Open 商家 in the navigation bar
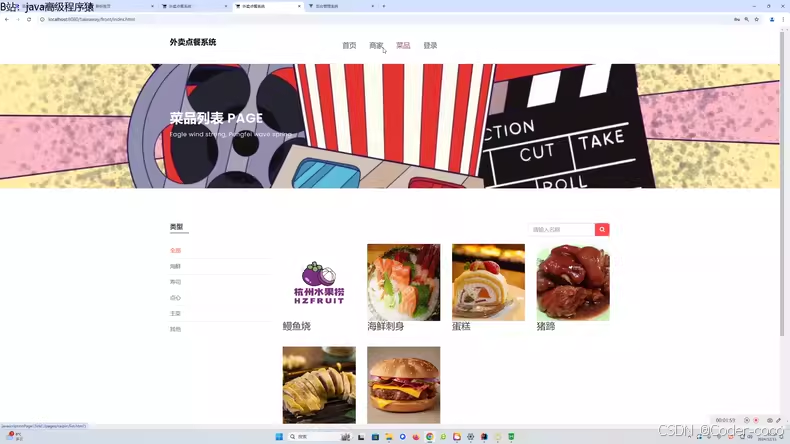 coord(376,45)
